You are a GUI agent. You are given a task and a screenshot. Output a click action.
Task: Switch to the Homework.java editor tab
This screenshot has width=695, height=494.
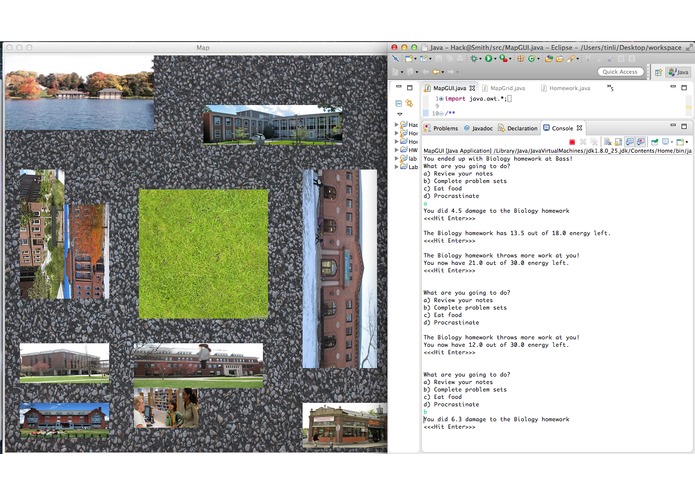coord(566,88)
